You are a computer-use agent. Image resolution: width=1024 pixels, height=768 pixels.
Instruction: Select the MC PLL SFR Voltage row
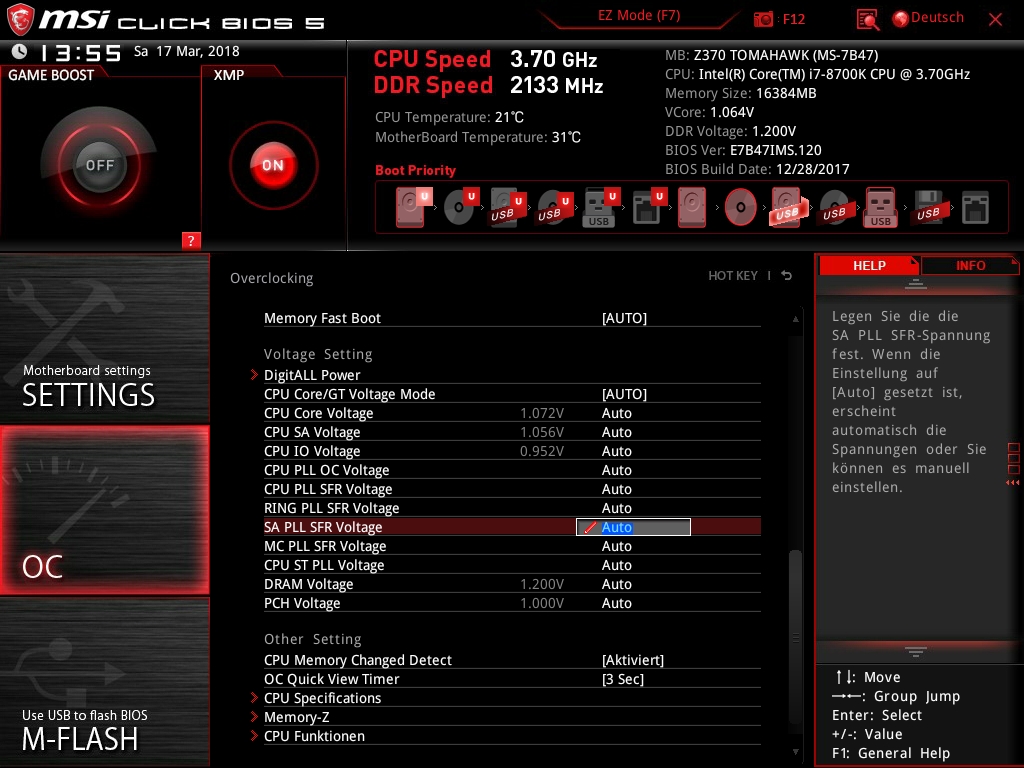pyautogui.click(x=512, y=546)
